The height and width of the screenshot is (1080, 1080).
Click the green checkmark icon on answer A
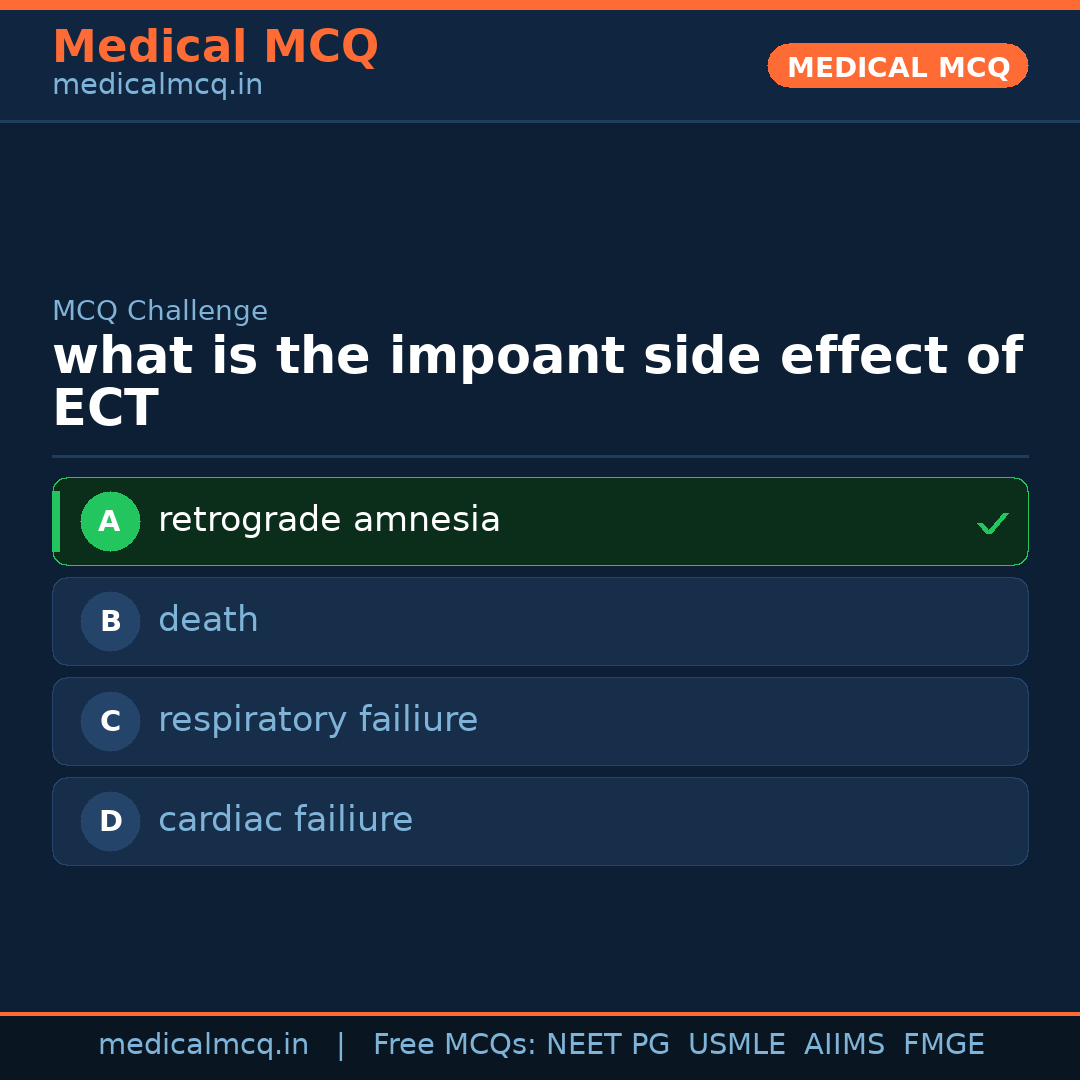point(992,521)
